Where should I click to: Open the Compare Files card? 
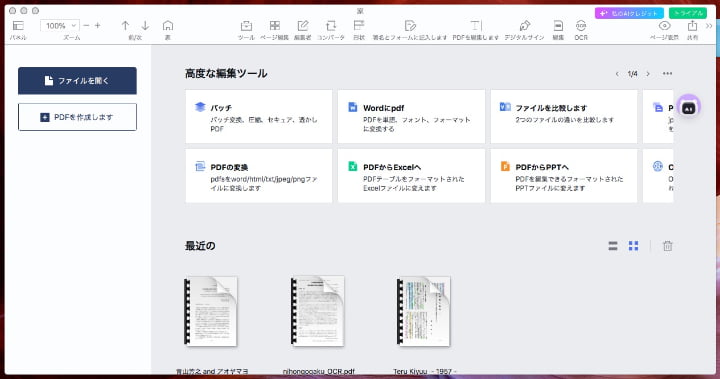tap(564, 117)
